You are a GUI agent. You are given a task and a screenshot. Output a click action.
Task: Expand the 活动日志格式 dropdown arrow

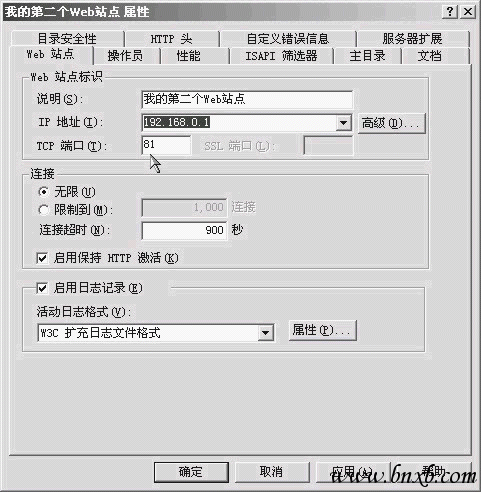coord(266,333)
